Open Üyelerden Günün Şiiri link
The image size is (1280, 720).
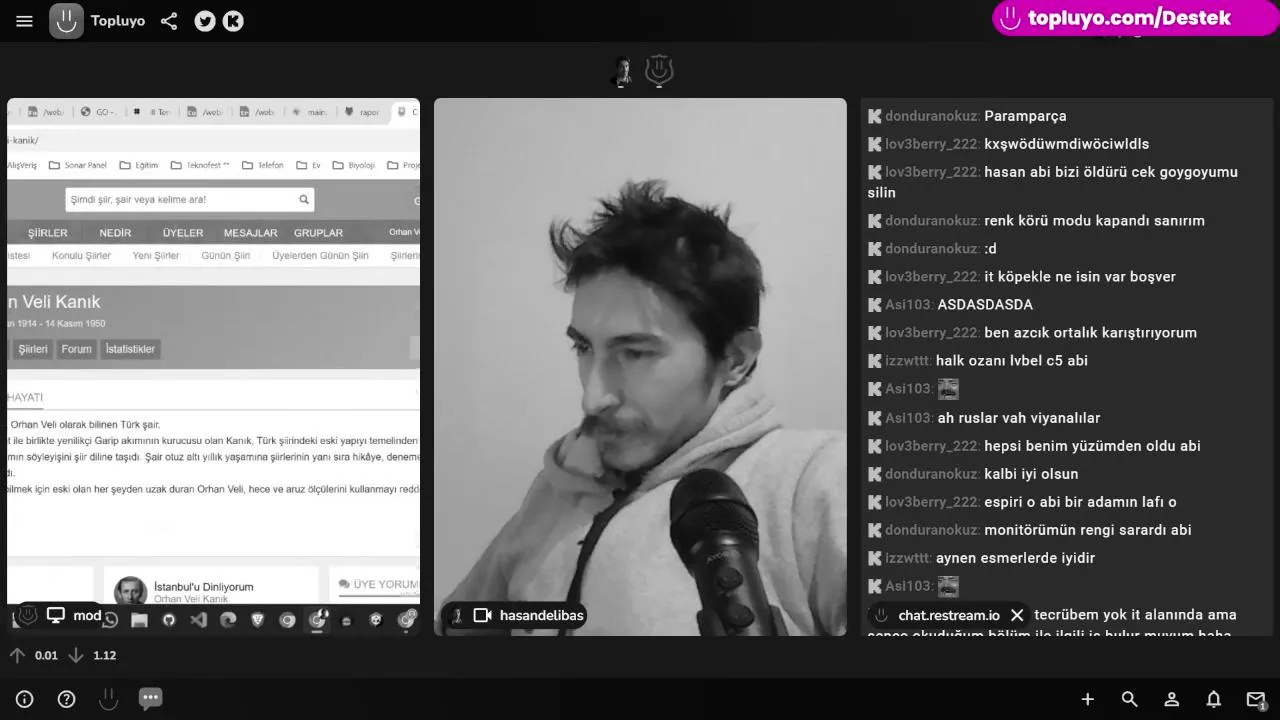[320, 256]
